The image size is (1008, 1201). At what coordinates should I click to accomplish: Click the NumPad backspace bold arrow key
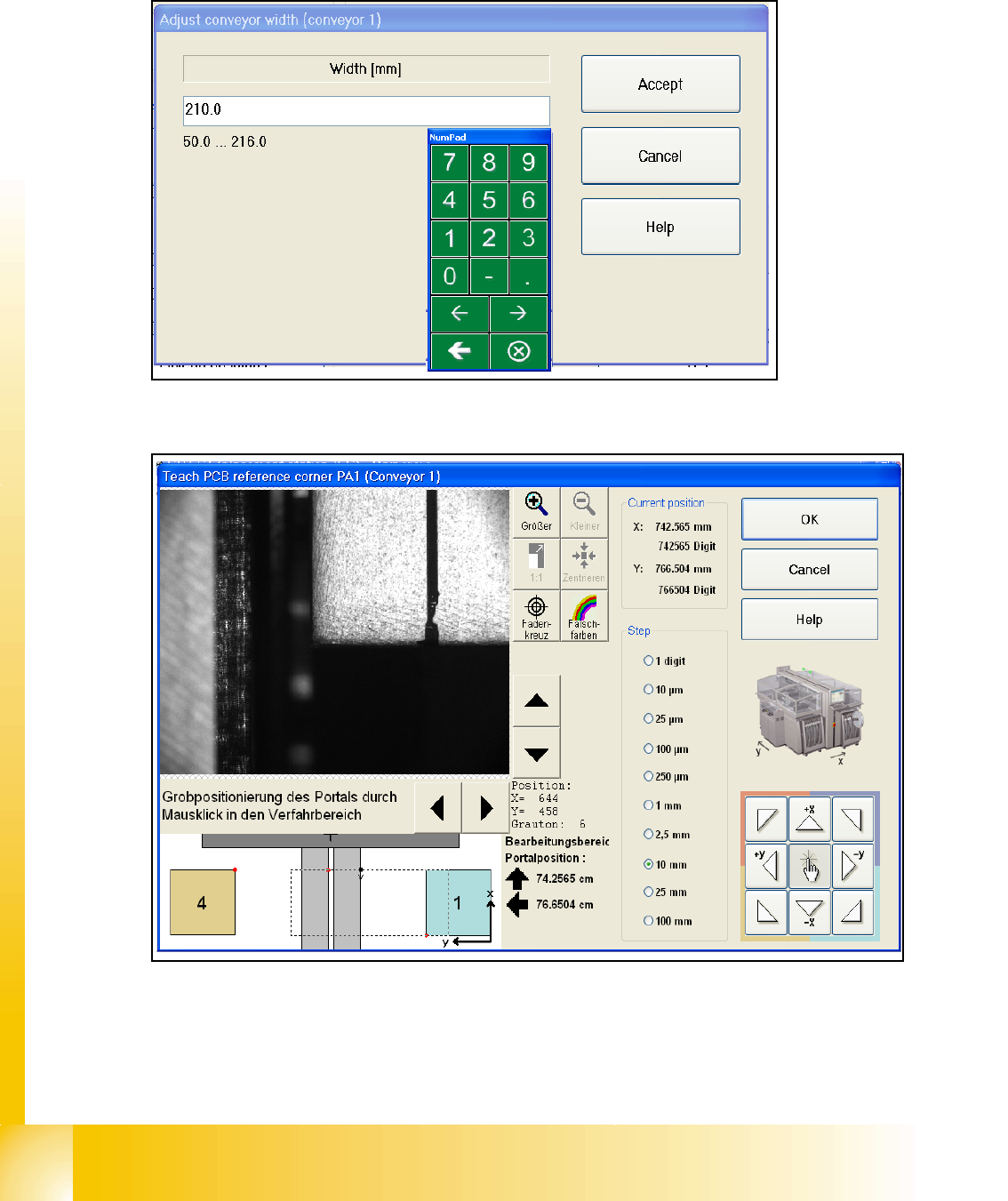coord(460,351)
